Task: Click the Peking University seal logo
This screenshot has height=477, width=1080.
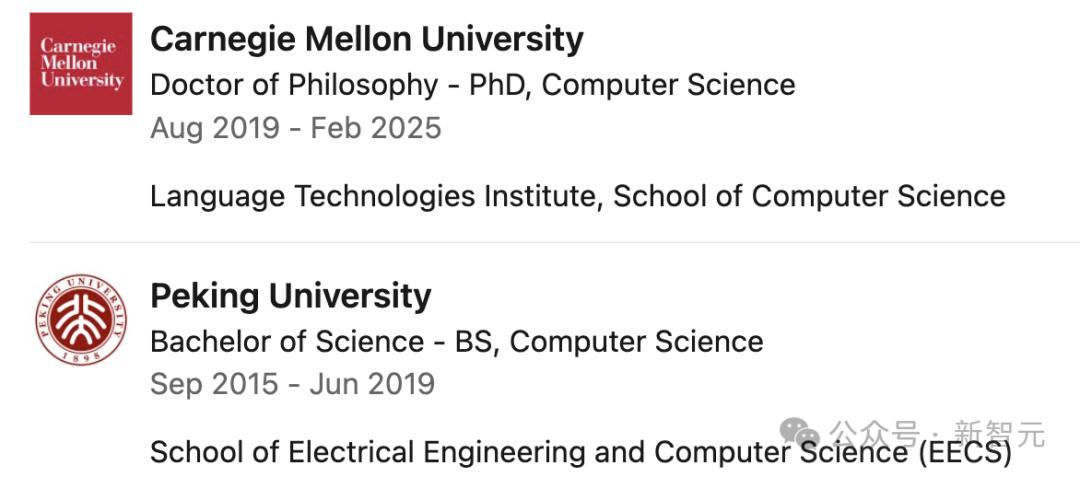Action: [81, 320]
